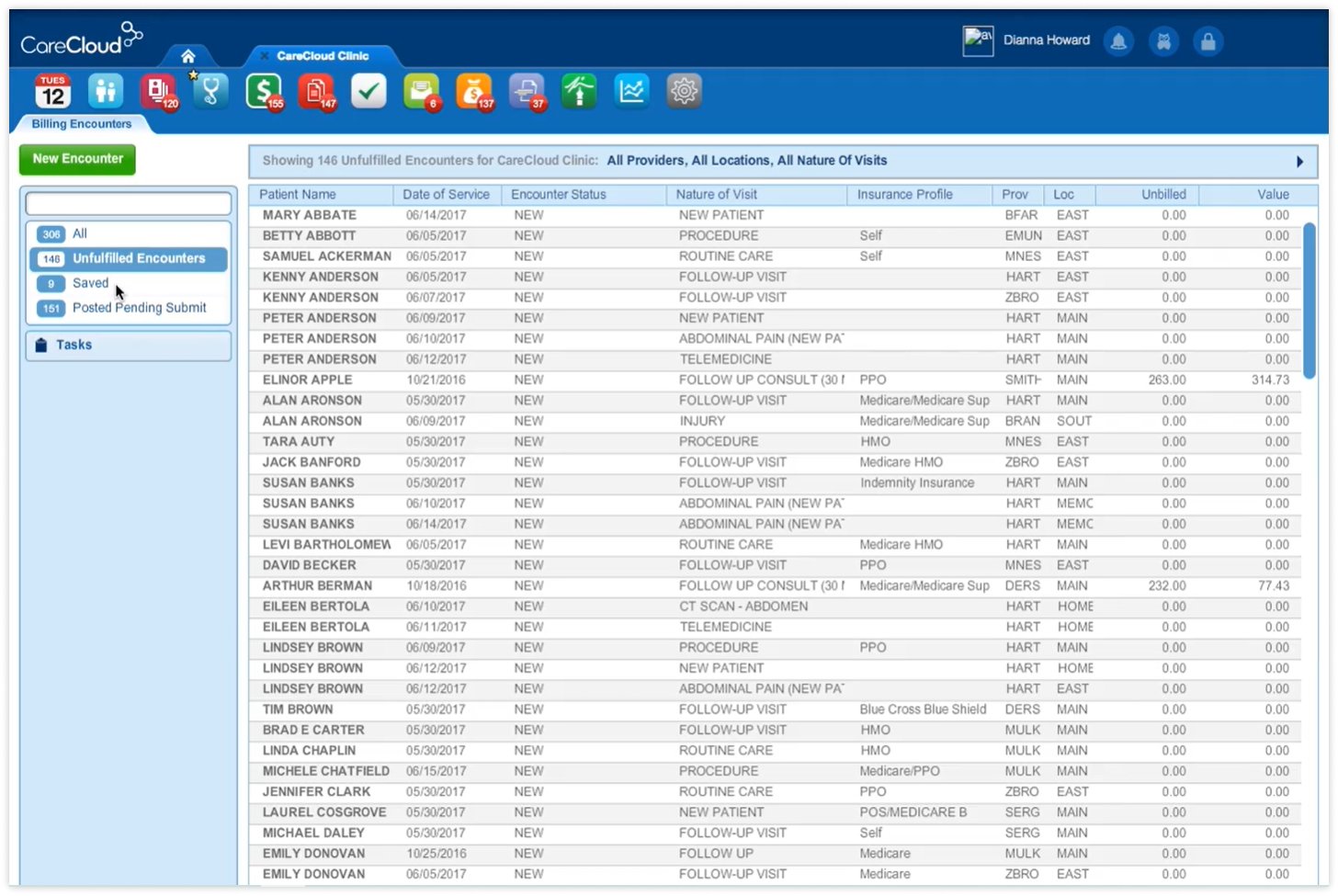This screenshot has height=896, width=1338.
Task: Select the Saved encounters filter
Action: point(90,283)
